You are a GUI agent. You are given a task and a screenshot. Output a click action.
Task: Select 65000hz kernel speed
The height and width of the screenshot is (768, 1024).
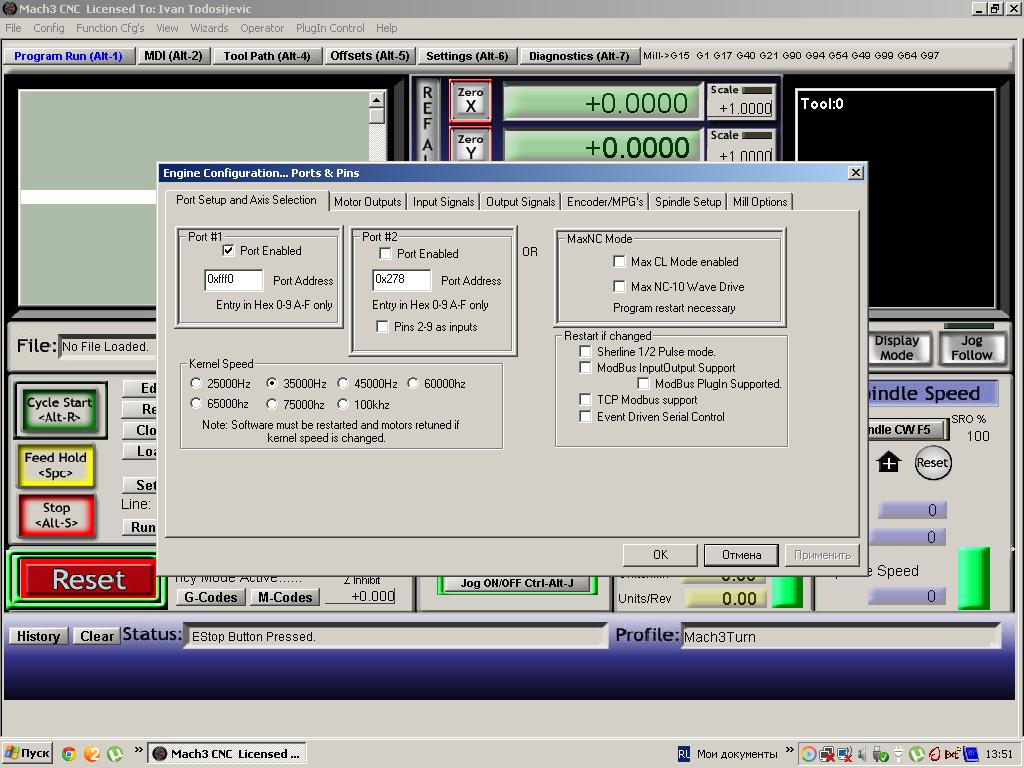196,404
